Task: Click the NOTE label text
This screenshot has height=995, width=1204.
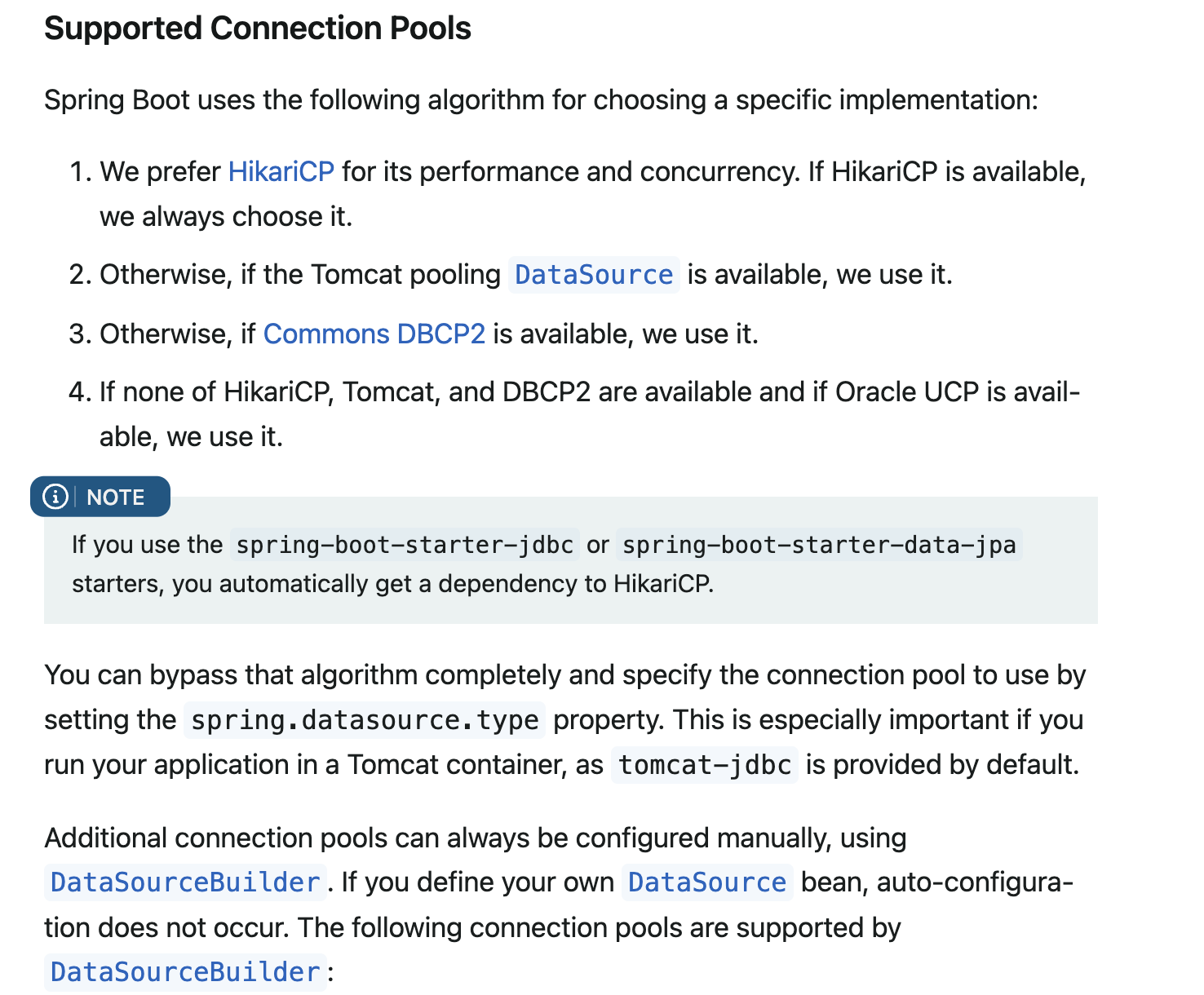Action: (115, 497)
